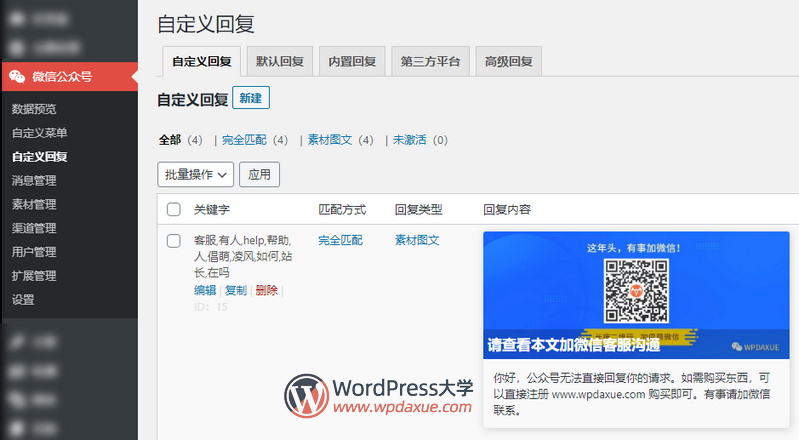Image resolution: width=799 pixels, height=440 pixels.
Task: Switch to the 默认回复 tab
Action: (x=280, y=61)
